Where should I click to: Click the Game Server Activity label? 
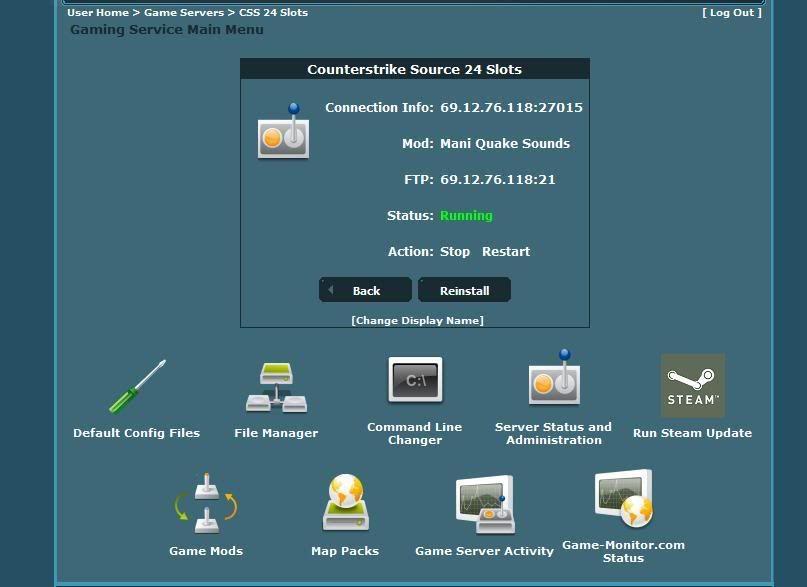click(485, 551)
